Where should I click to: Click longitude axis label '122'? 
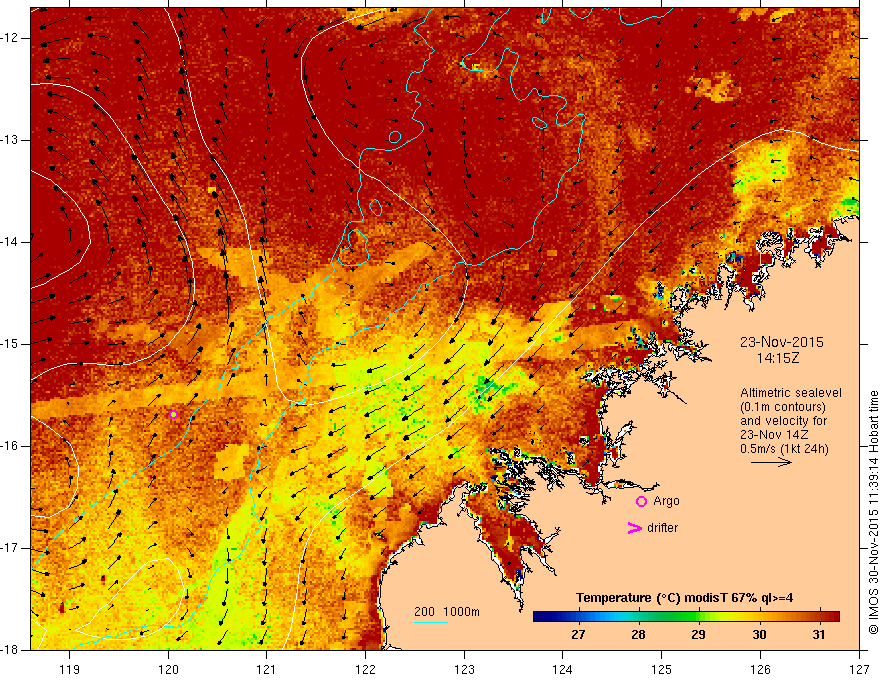365,670
